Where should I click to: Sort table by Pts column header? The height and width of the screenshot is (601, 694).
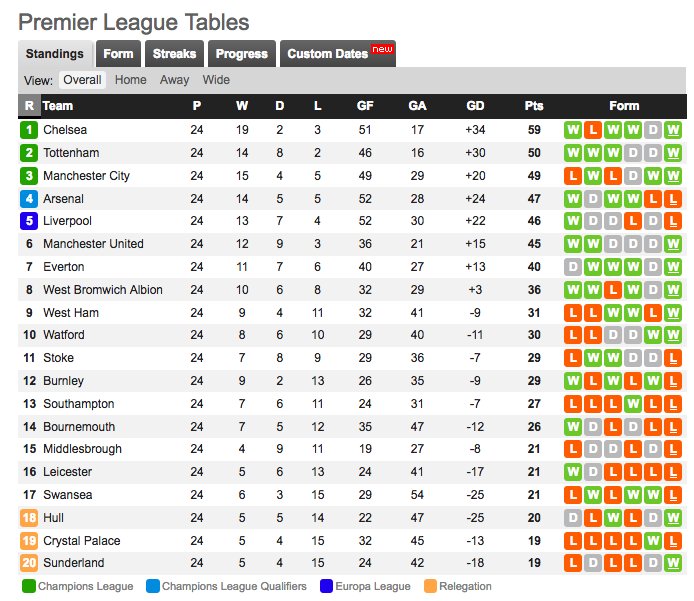point(534,106)
